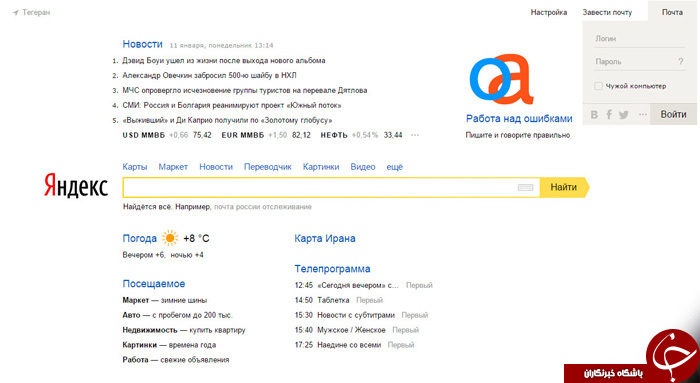This screenshot has width=700, height=383.
Task: Open the Видео service tab
Action: 363,167
